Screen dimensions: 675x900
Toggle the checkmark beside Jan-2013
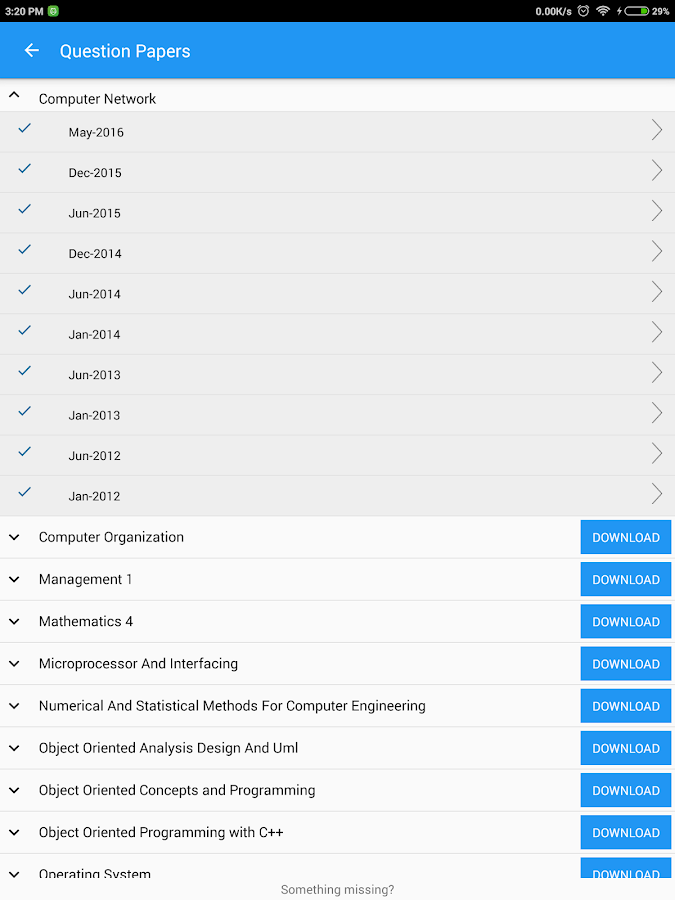(24, 411)
